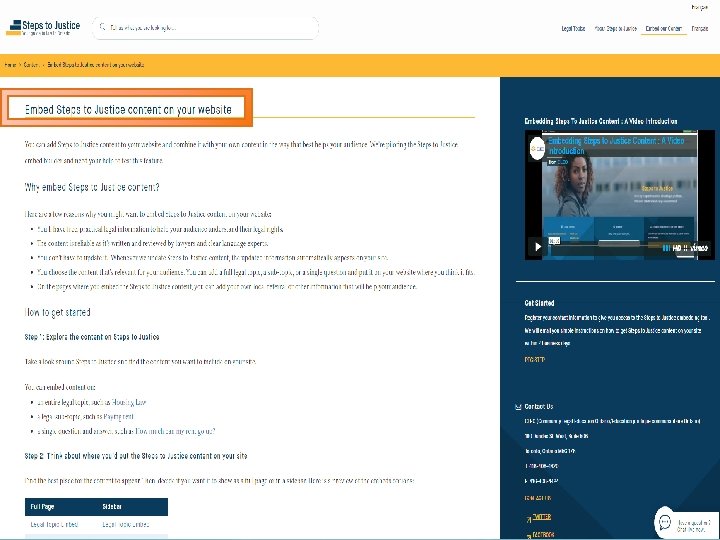Open the Twitter link in sidebar
The width and height of the screenshot is (720, 540).
(541, 517)
